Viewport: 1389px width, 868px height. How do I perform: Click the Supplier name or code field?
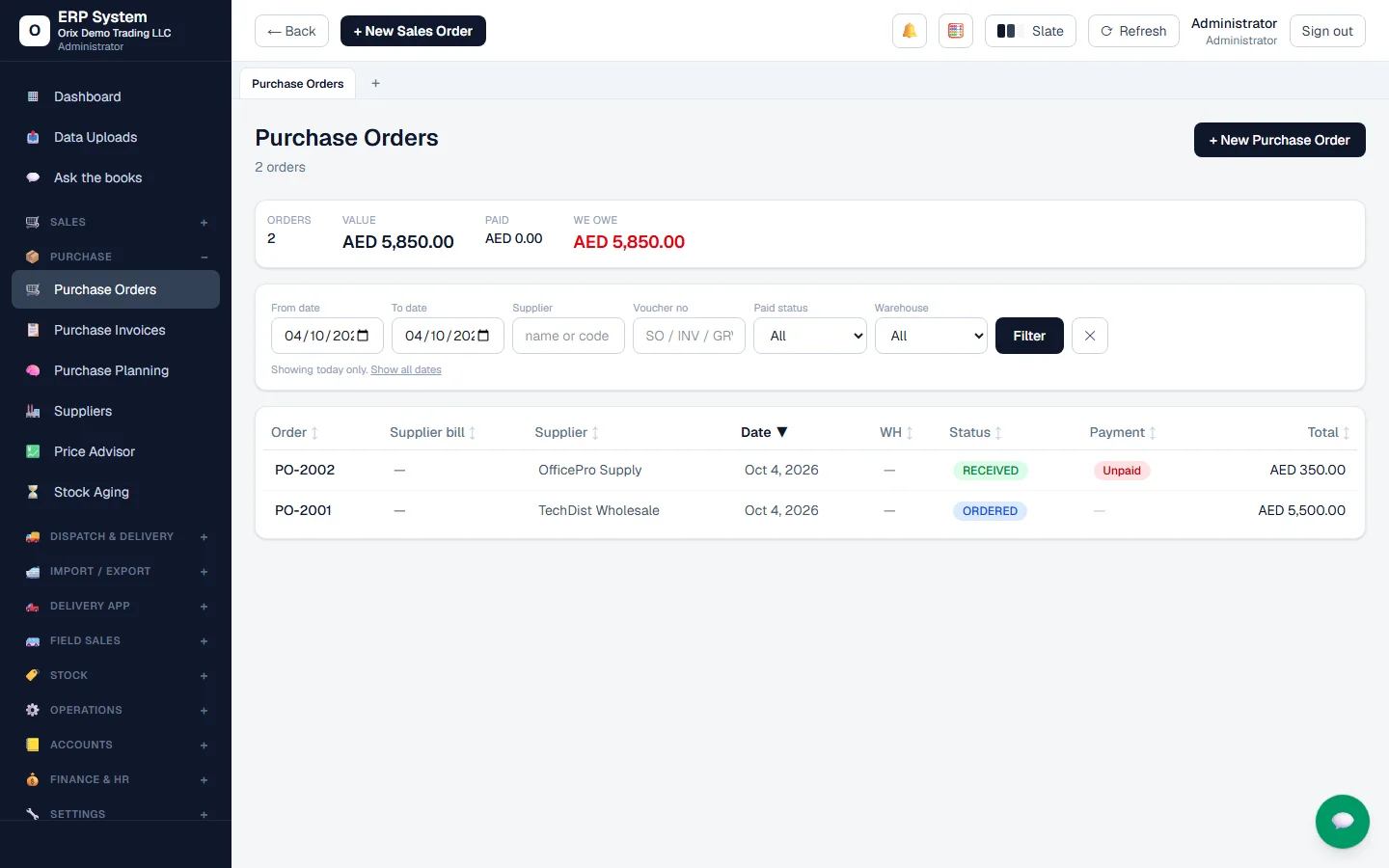pyautogui.click(x=568, y=336)
